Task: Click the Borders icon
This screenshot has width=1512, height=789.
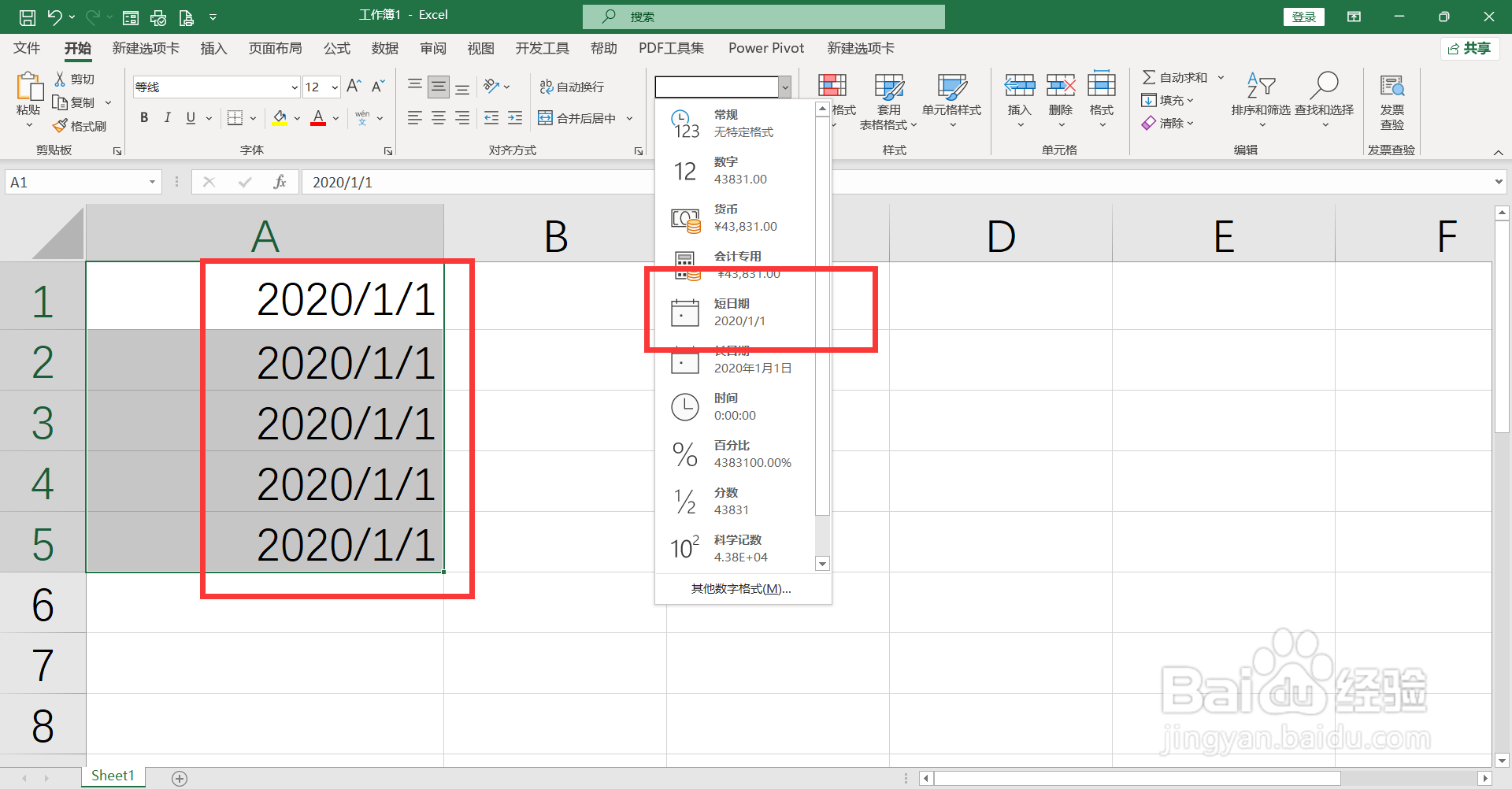Action: (235, 117)
